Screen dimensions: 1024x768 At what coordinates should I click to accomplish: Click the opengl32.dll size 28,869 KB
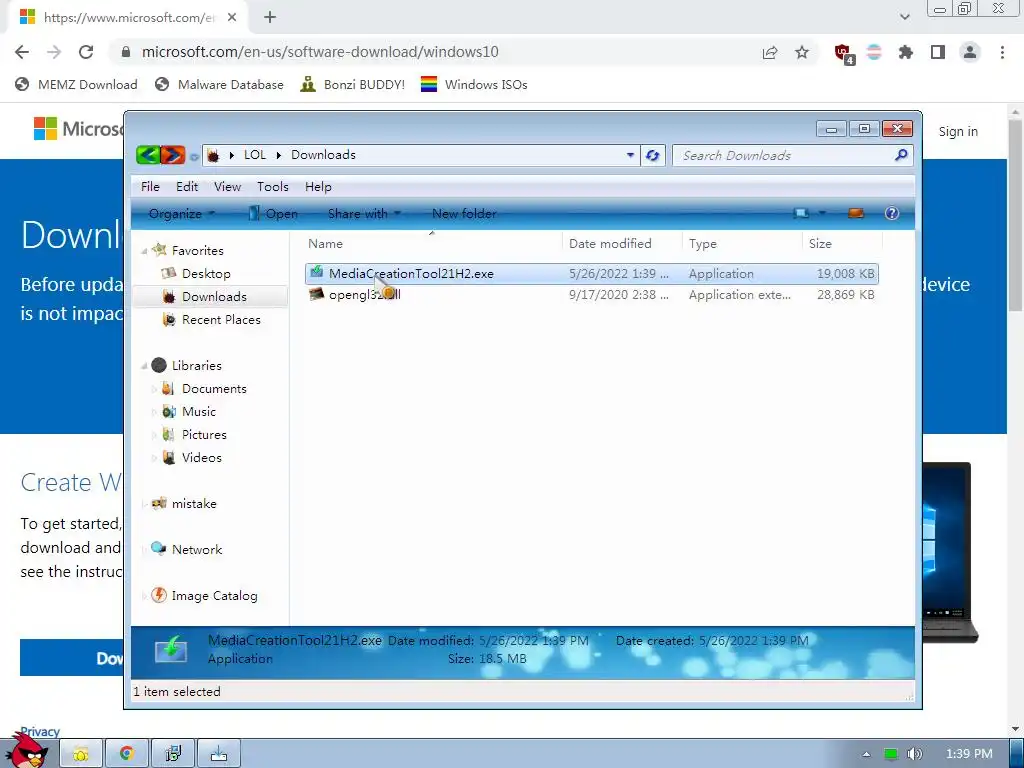[x=845, y=295]
